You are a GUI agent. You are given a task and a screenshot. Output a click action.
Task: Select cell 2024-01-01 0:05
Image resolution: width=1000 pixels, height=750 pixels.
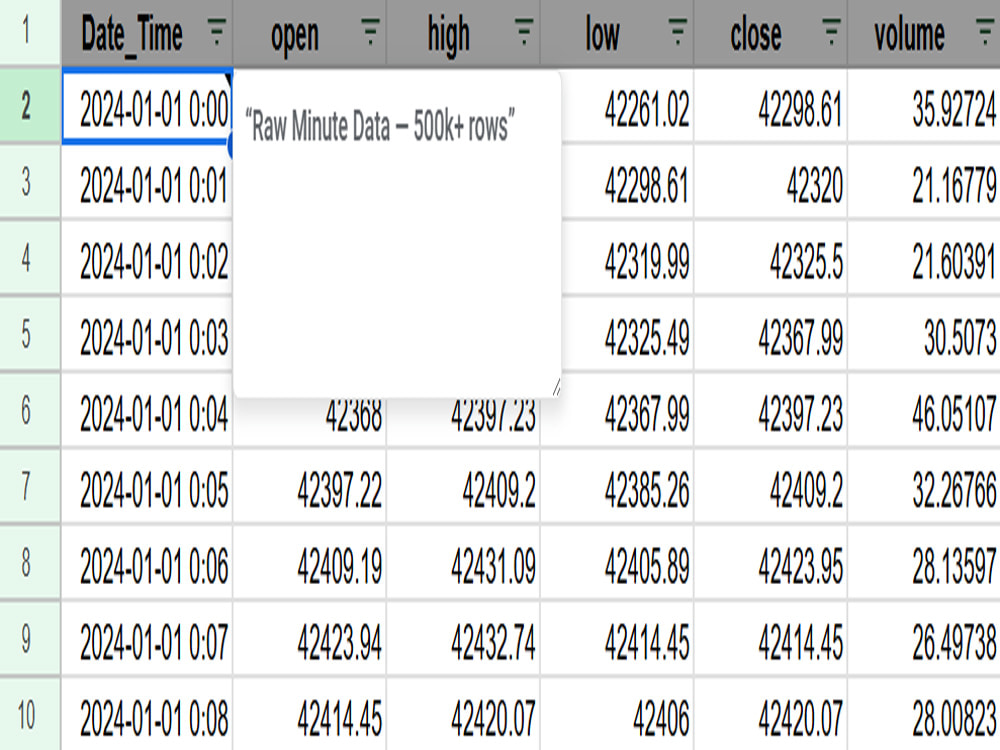coord(147,486)
